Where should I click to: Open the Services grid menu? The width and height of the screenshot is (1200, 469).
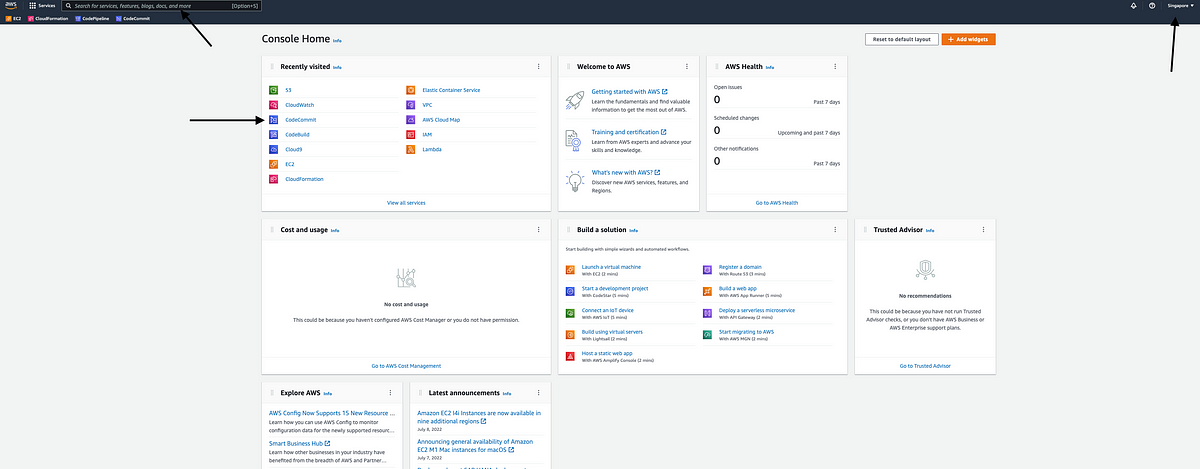pyautogui.click(x=42, y=6)
